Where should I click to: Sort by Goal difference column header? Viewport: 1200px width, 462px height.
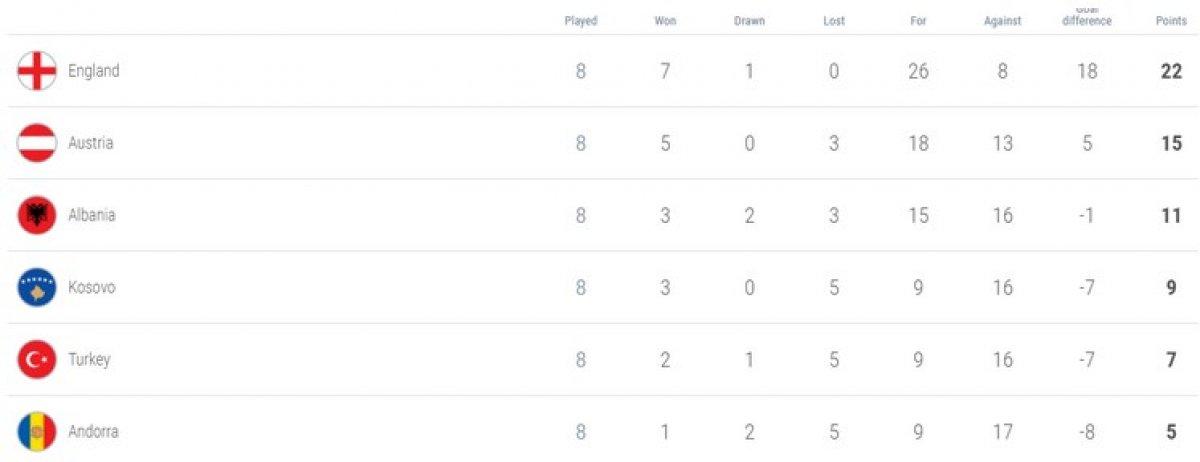[1086, 18]
